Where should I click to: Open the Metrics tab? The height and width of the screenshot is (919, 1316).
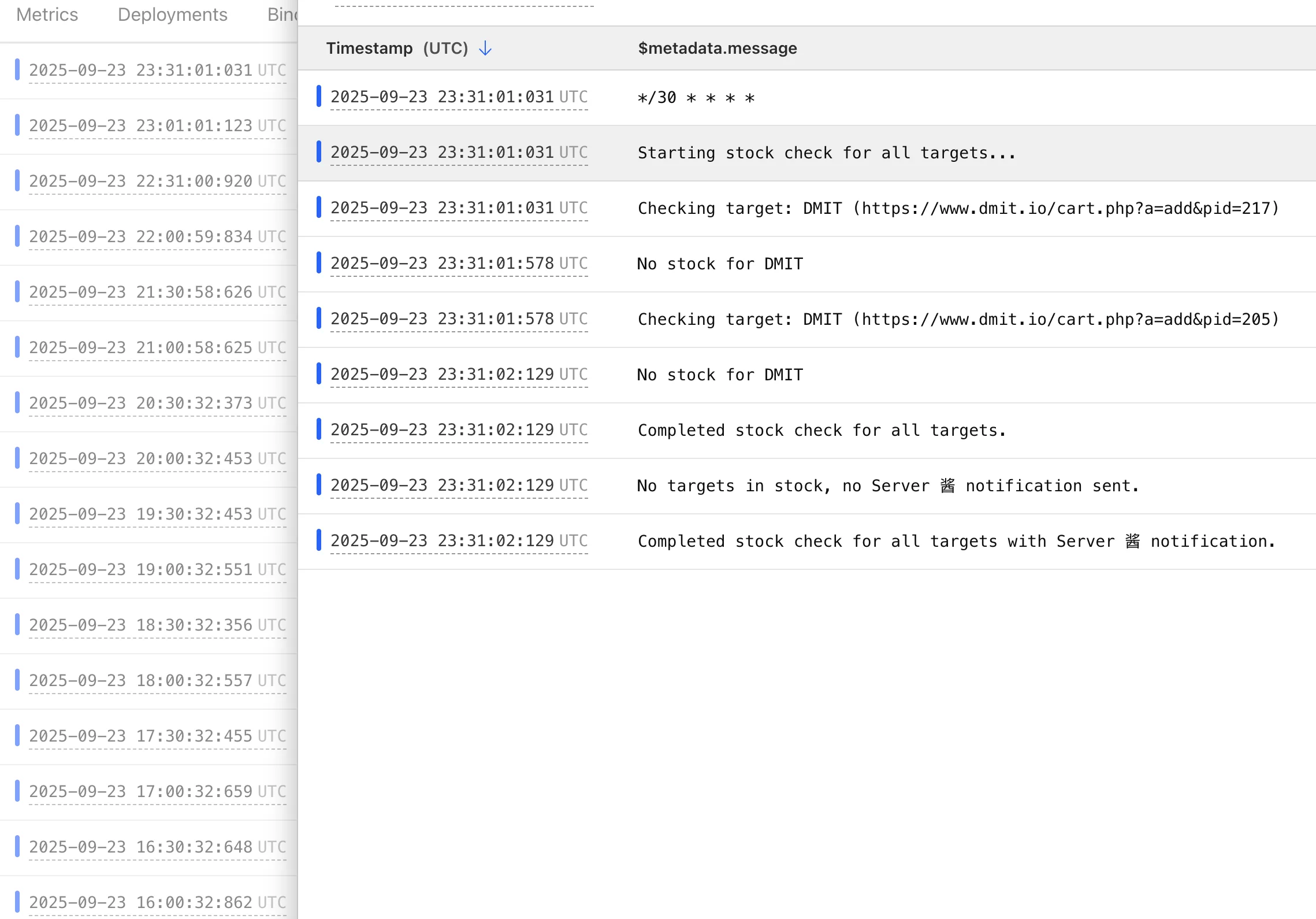[47, 14]
